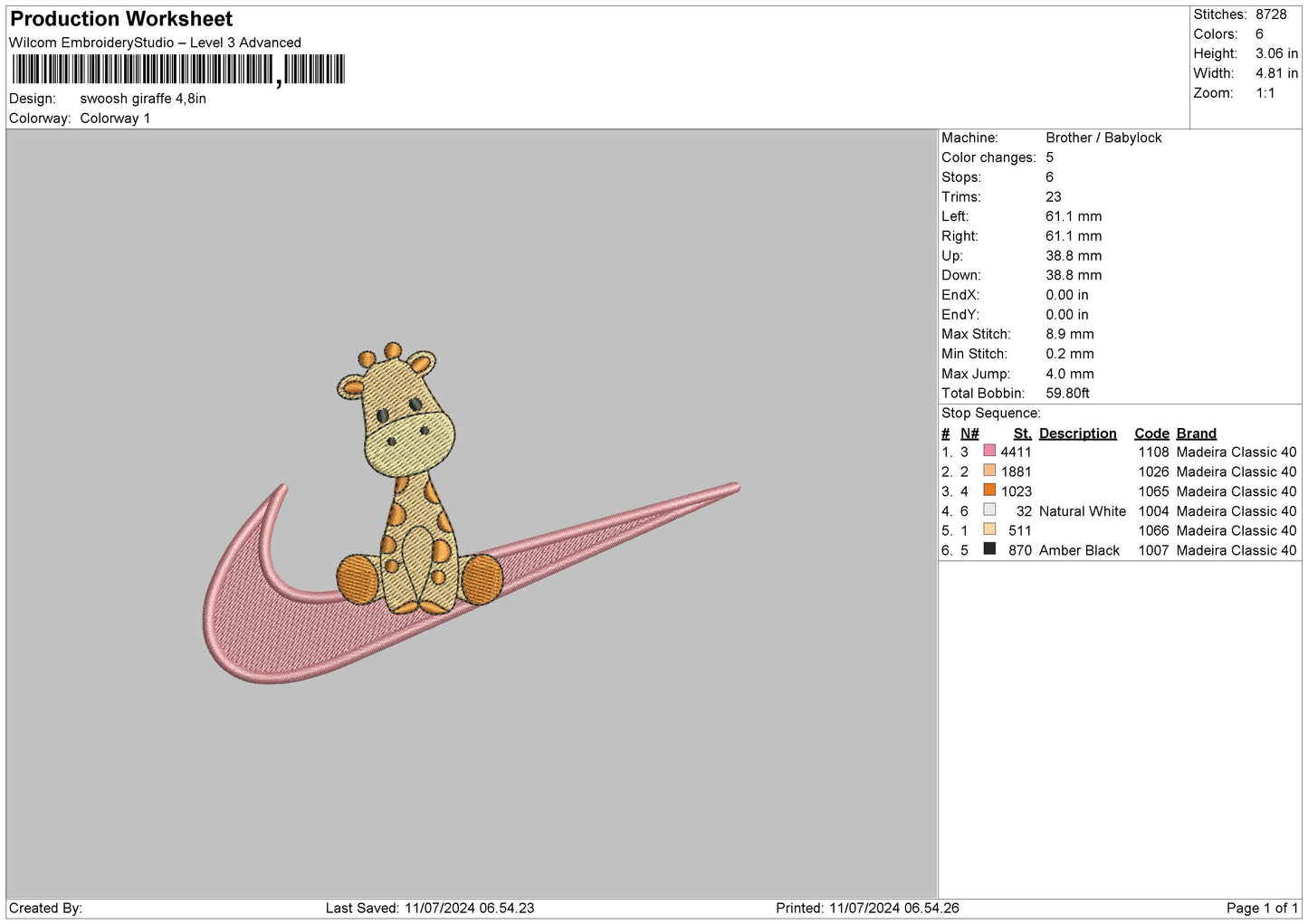Viewport: 1308px width, 924px height.
Task: Click the 'Colorway 1' value
Action: 115,119
